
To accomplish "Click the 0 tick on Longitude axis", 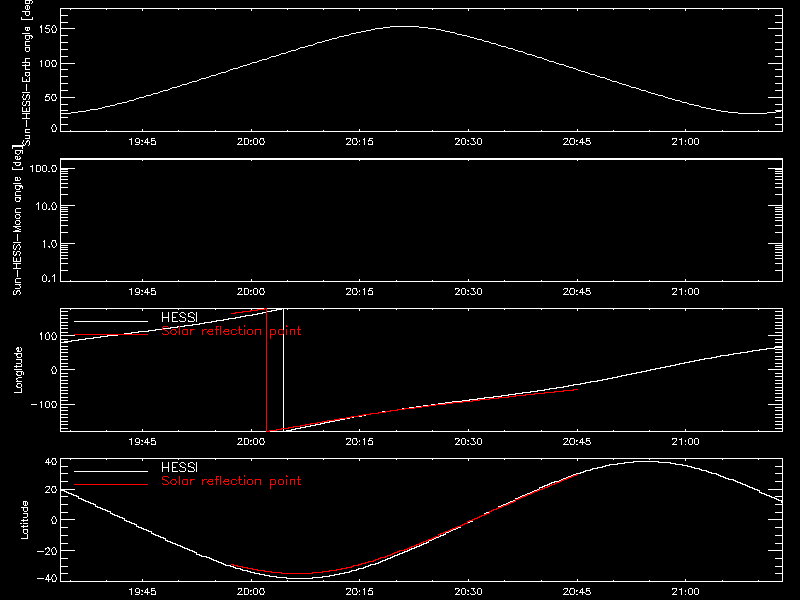I will (54, 370).
